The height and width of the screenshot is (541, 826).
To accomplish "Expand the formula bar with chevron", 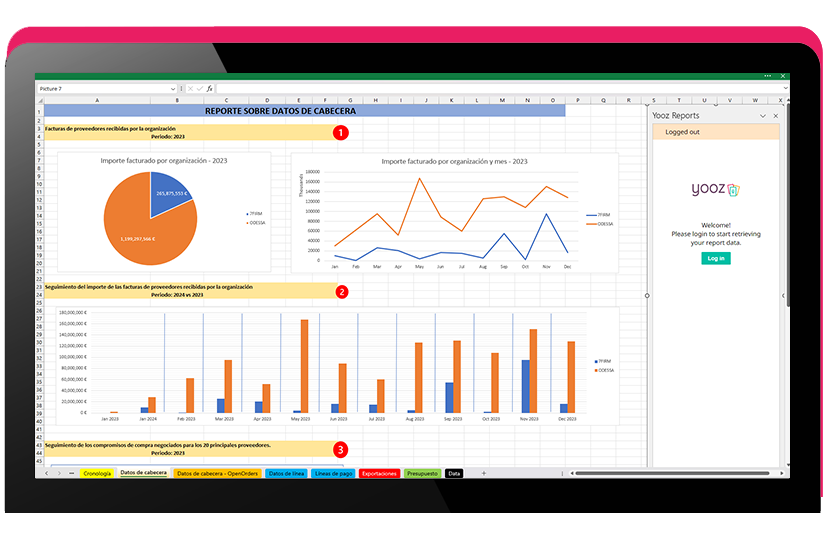I will click(x=785, y=88).
